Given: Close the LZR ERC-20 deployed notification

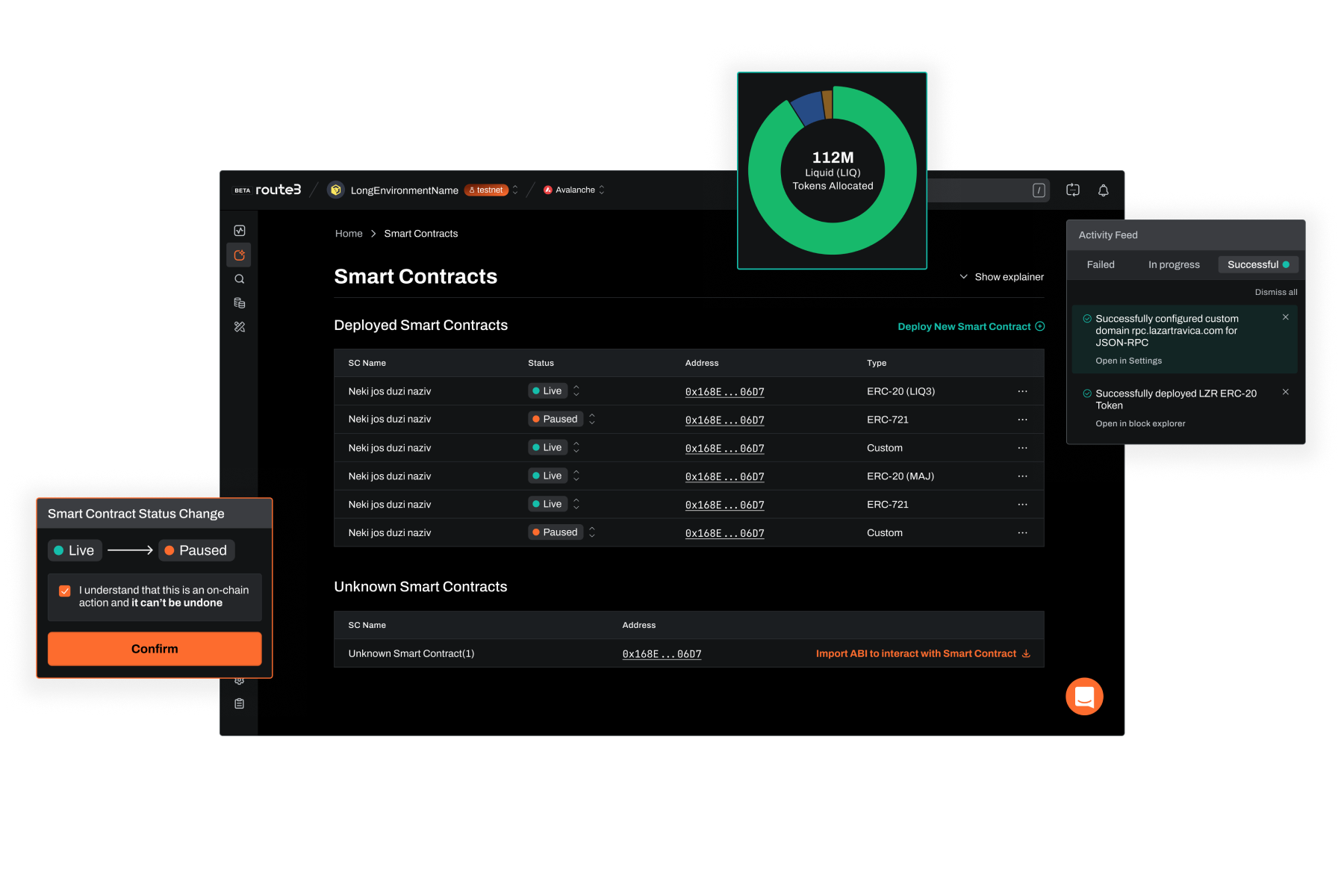Looking at the screenshot, I should (x=1285, y=392).
